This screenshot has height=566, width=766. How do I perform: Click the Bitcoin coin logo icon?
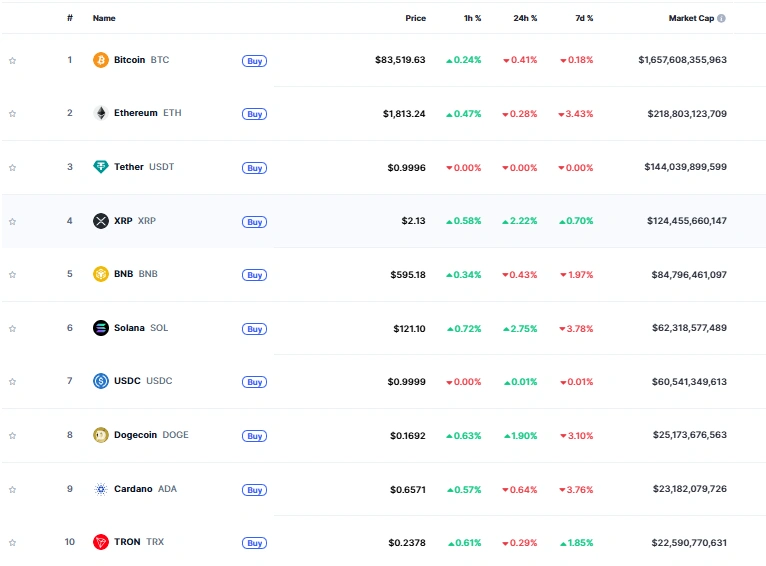tap(100, 60)
